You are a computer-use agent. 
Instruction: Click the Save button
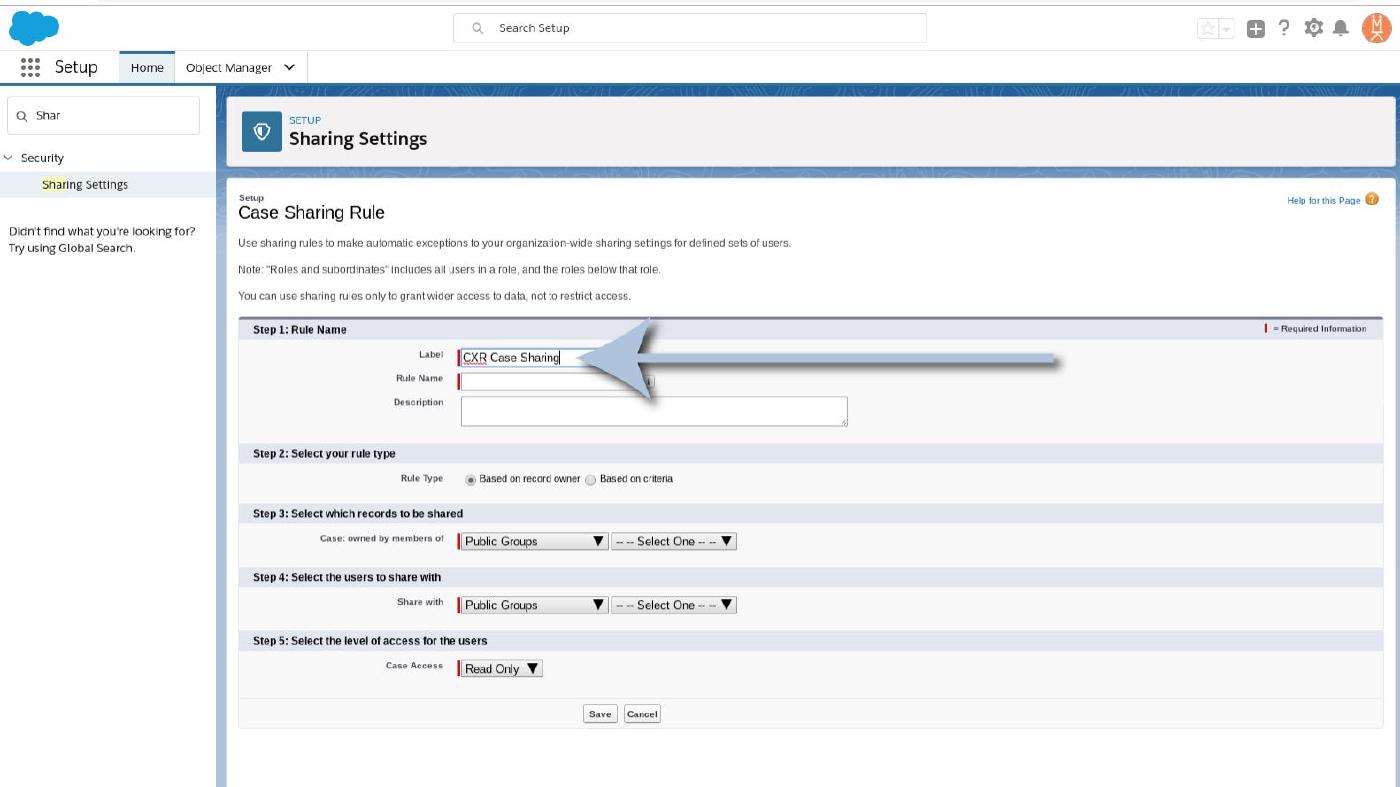click(x=600, y=714)
